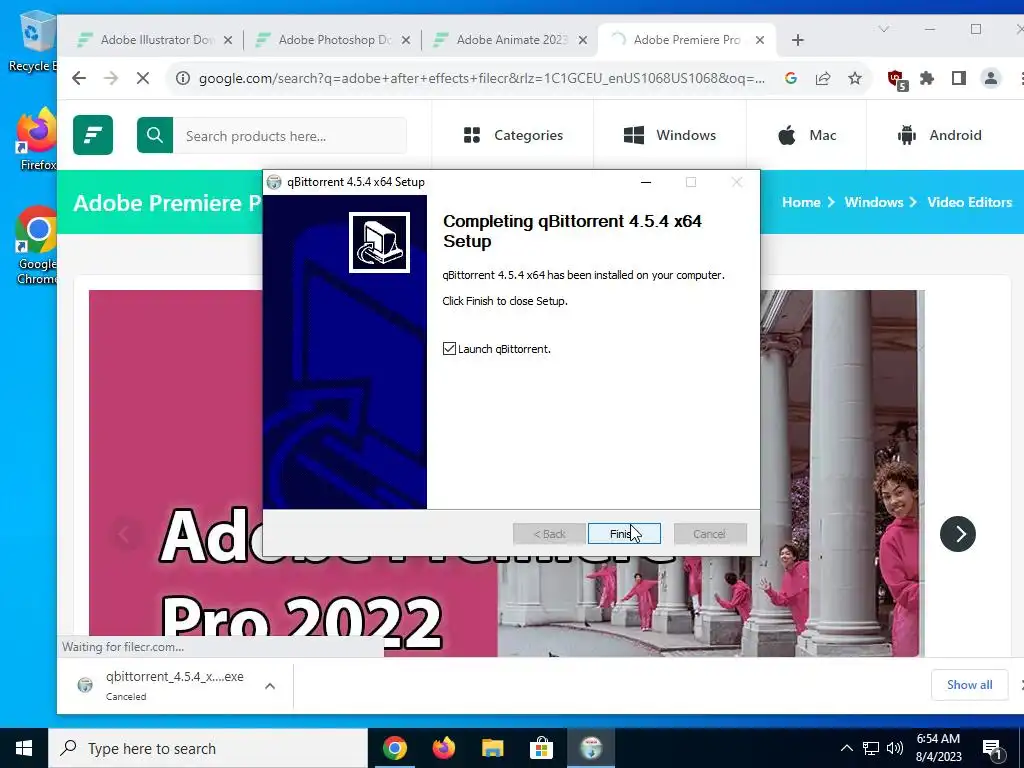Go back in Chrome

coord(79,78)
